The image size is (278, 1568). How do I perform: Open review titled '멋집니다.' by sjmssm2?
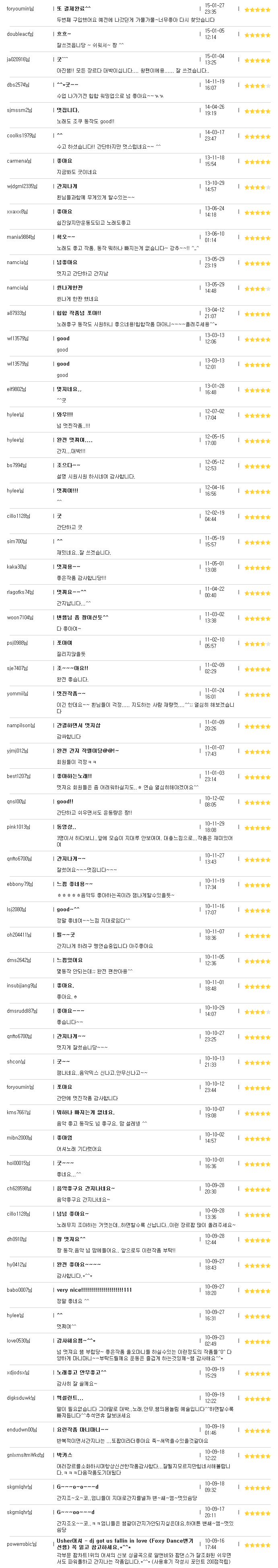(68, 110)
